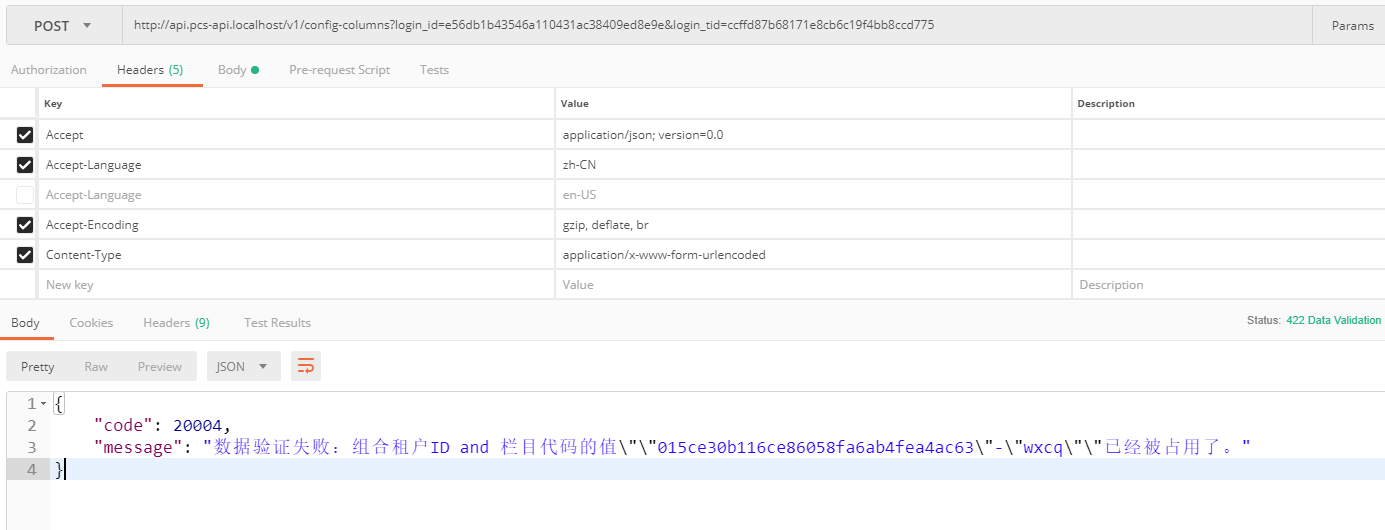The height and width of the screenshot is (530, 1385).
Task: Open the POST method dropdown
Action: tap(62, 25)
